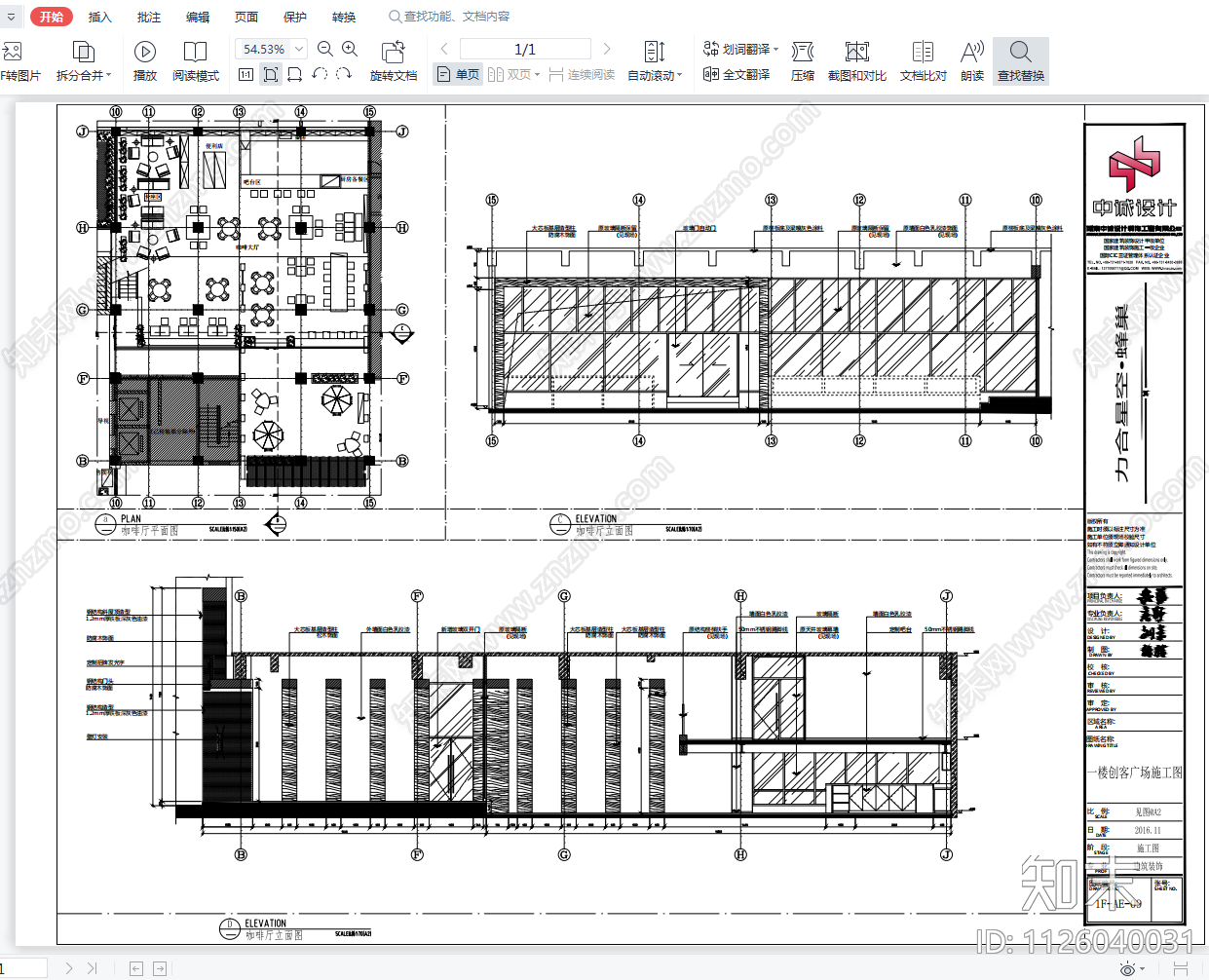Rotate the view clockwise
This screenshot has height=980, width=1209.
click(344, 74)
